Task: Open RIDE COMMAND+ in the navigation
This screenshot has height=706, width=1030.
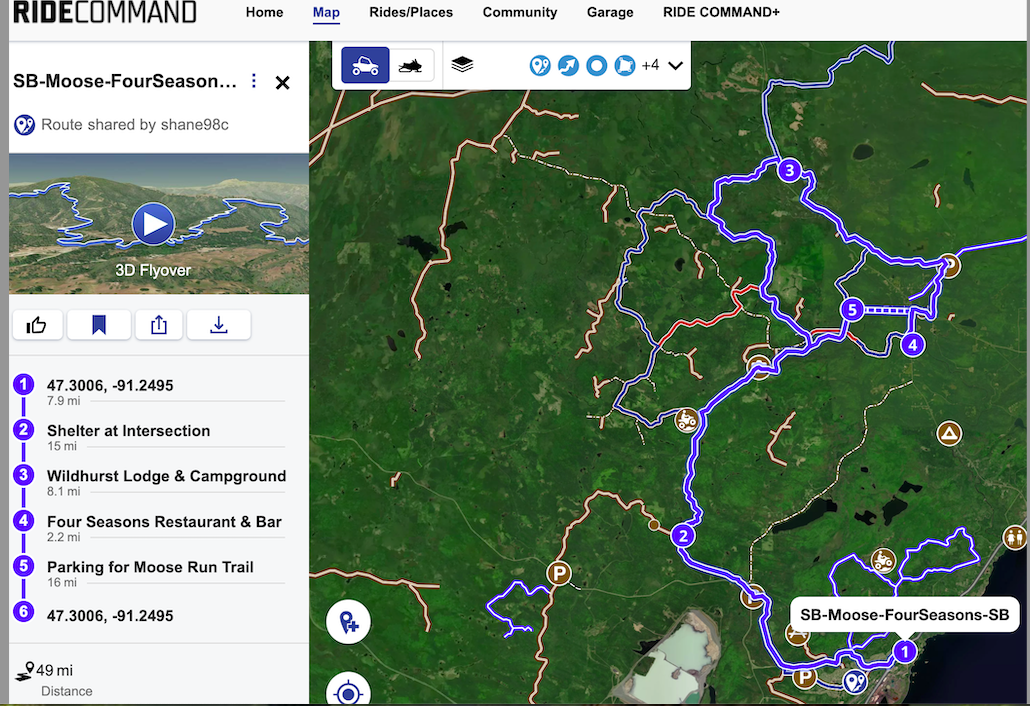Action: 721,12
